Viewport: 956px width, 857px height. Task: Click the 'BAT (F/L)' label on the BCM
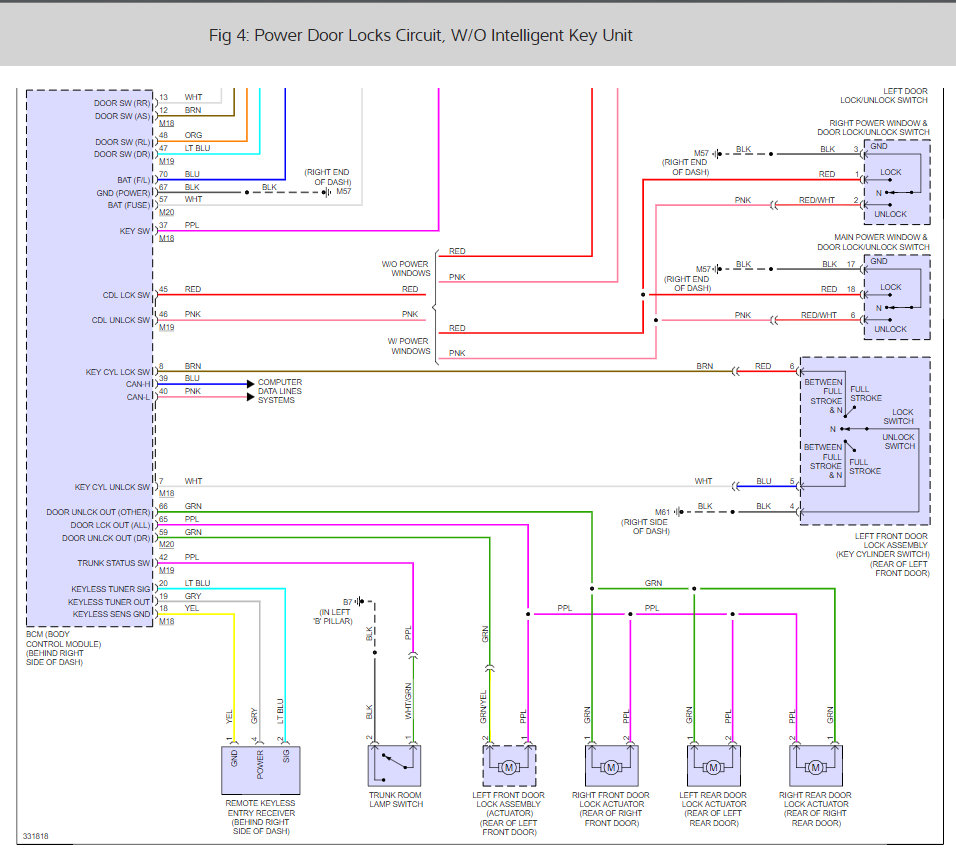[134, 180]
